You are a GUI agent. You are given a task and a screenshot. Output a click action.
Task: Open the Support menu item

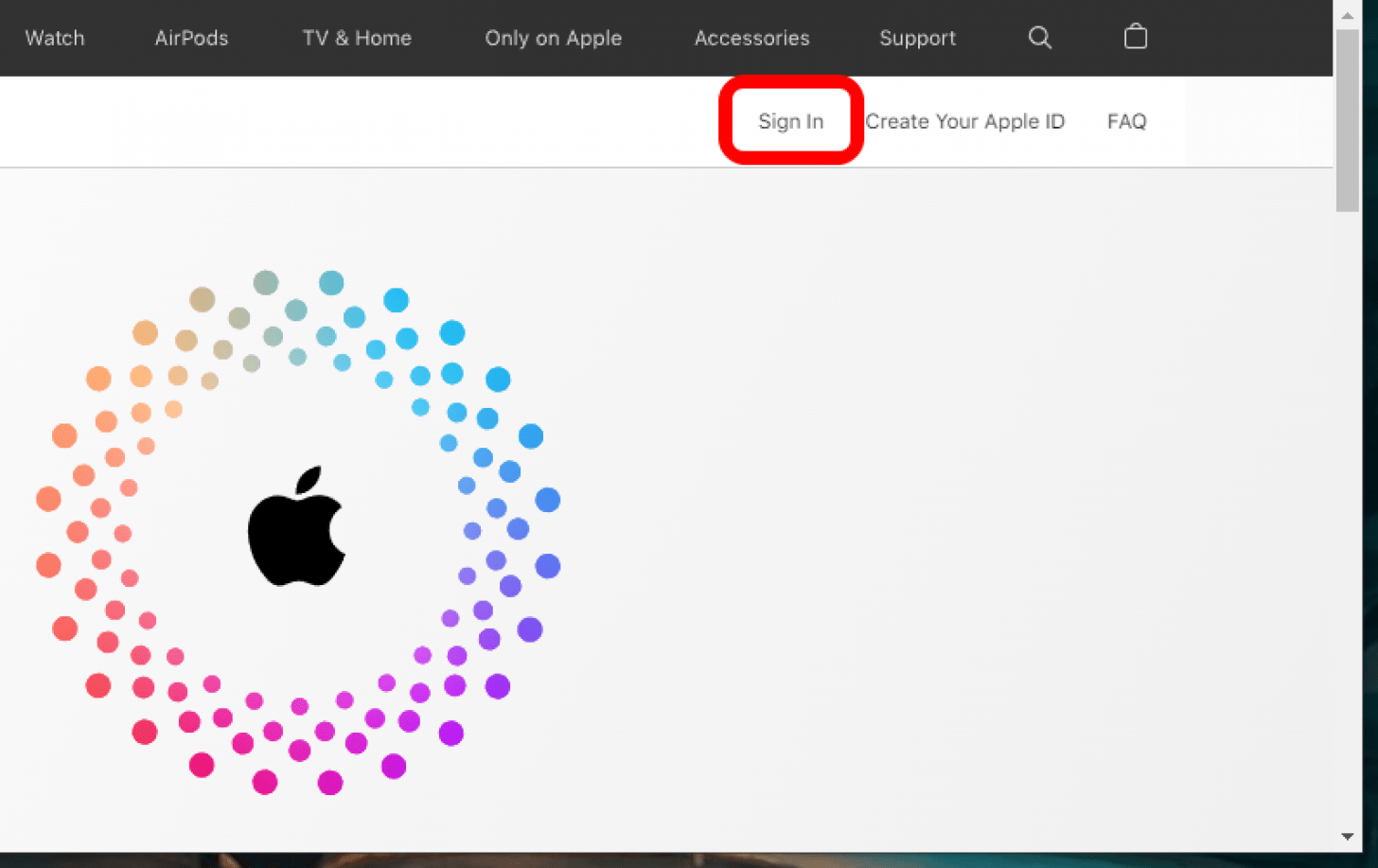point(918,38)
